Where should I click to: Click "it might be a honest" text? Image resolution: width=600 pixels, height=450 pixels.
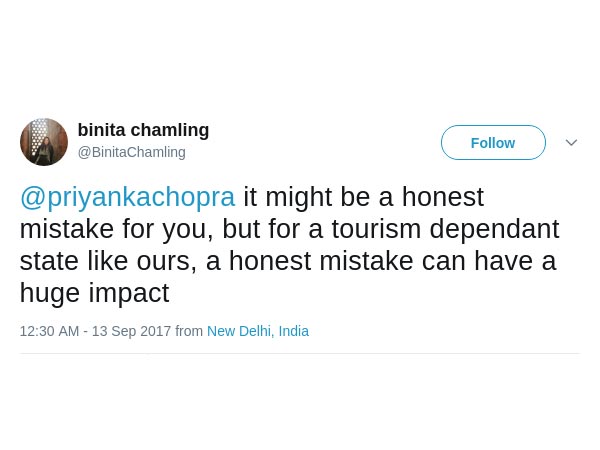(363, 197)
